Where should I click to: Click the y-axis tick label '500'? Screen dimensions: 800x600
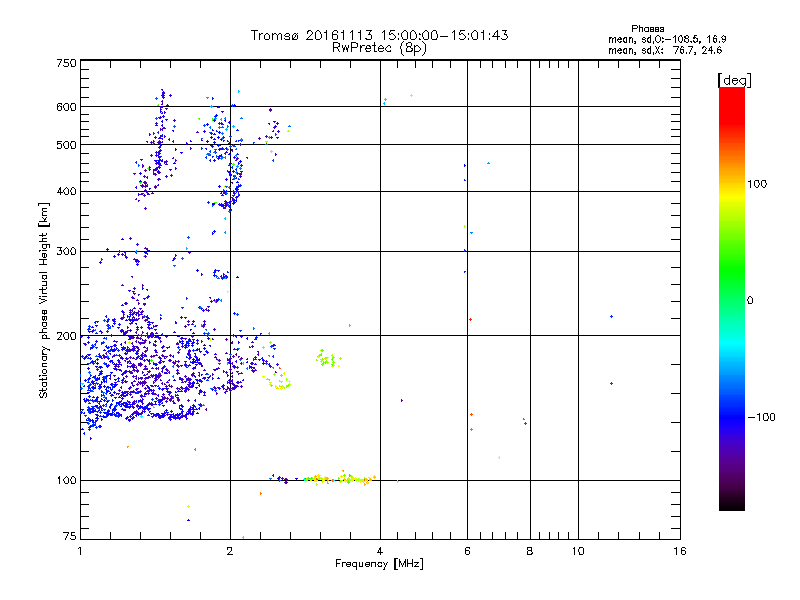[x=66, y=145]
